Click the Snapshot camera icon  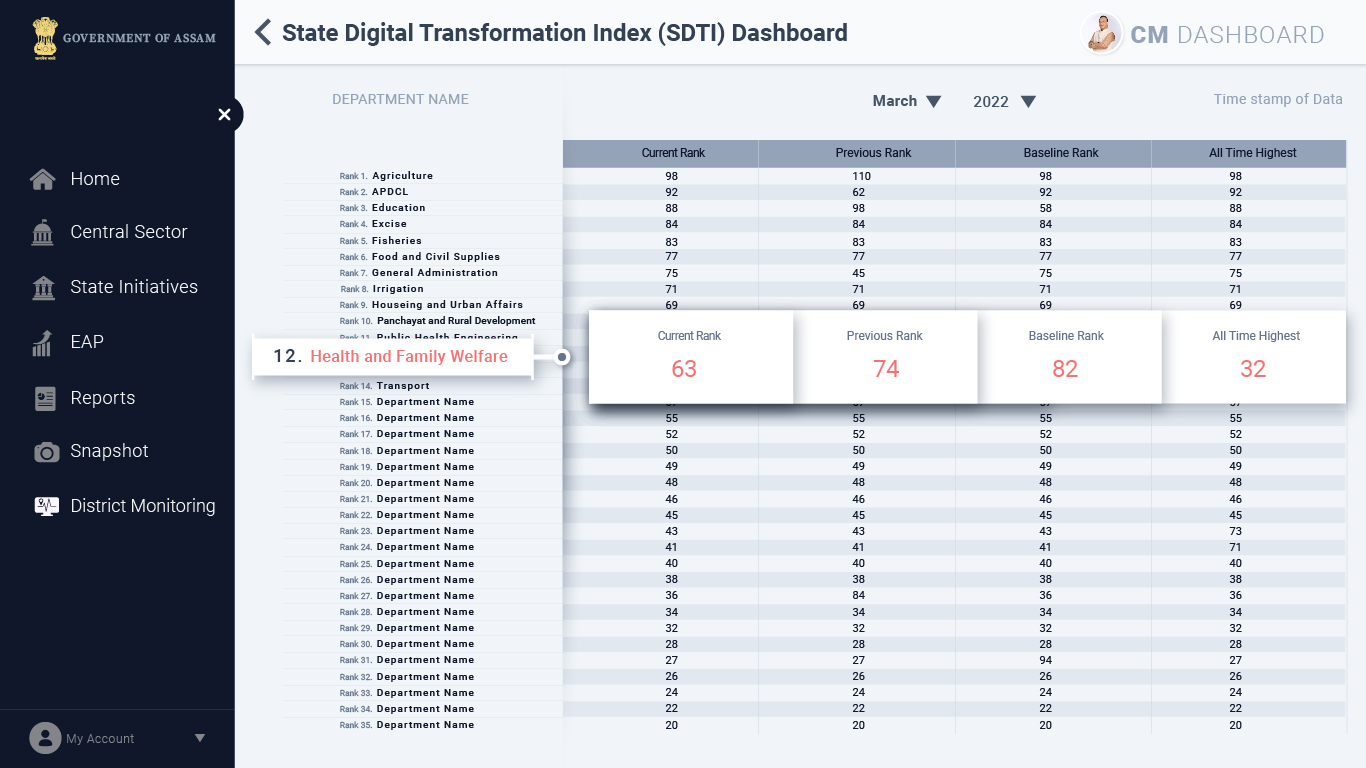tap(46, 452)
